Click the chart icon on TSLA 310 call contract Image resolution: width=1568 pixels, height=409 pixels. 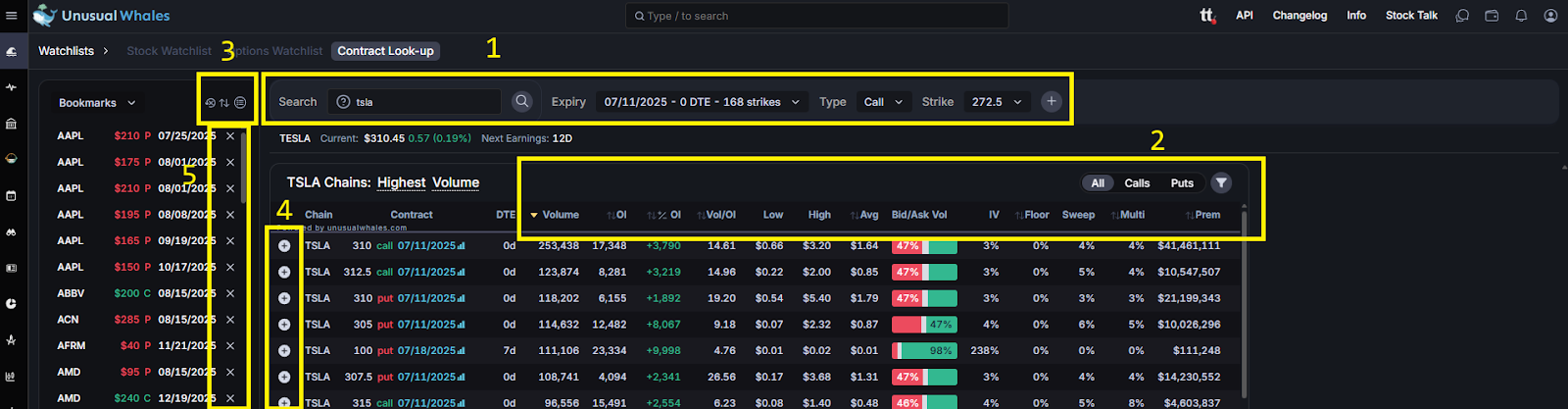pos(462,246)
